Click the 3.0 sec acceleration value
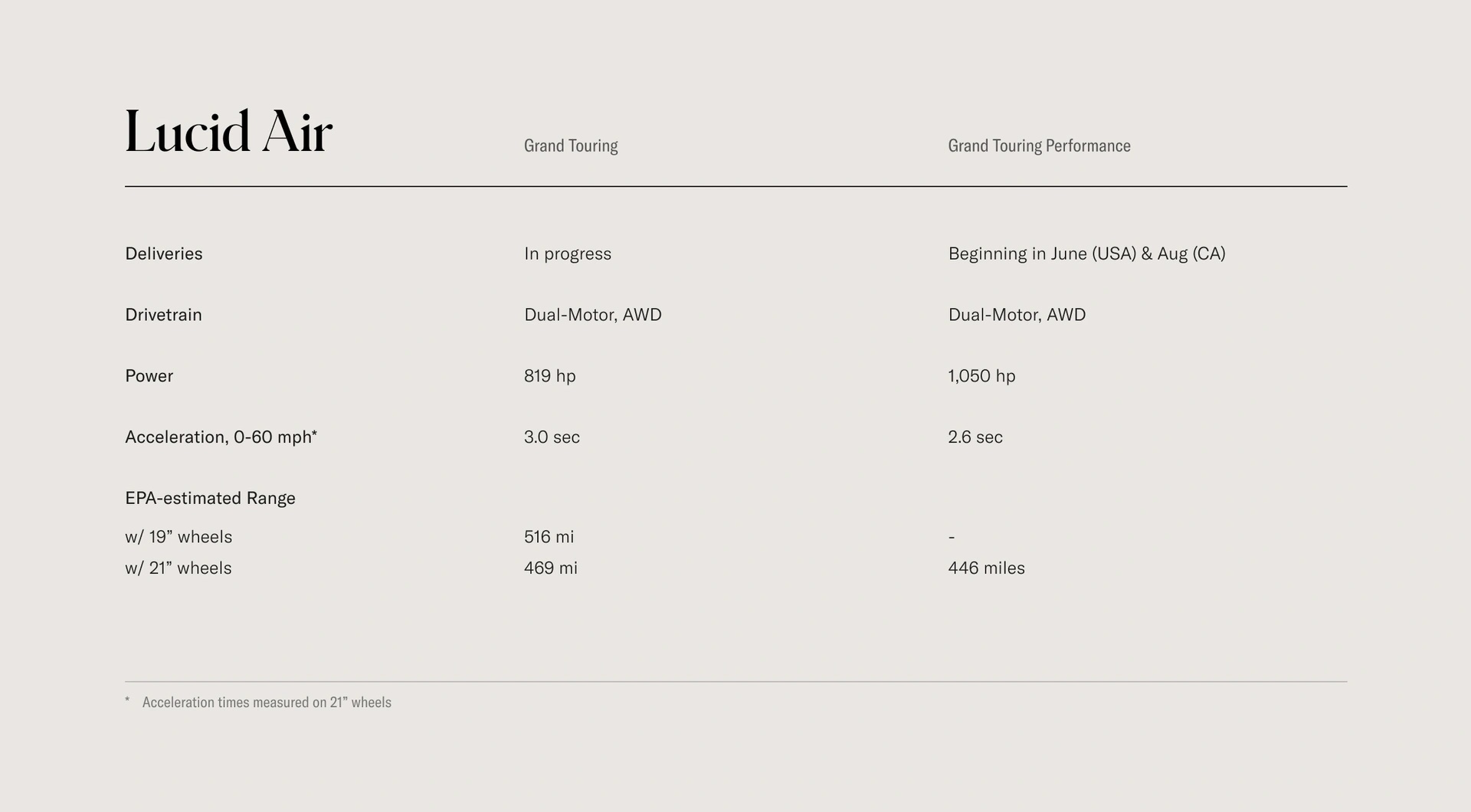The width and height of the screenshot is (1471, 812). (552, 437)
